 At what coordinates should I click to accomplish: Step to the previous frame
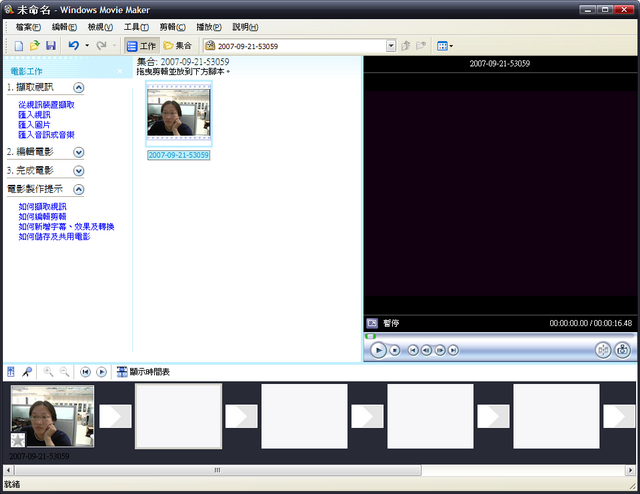427,350
